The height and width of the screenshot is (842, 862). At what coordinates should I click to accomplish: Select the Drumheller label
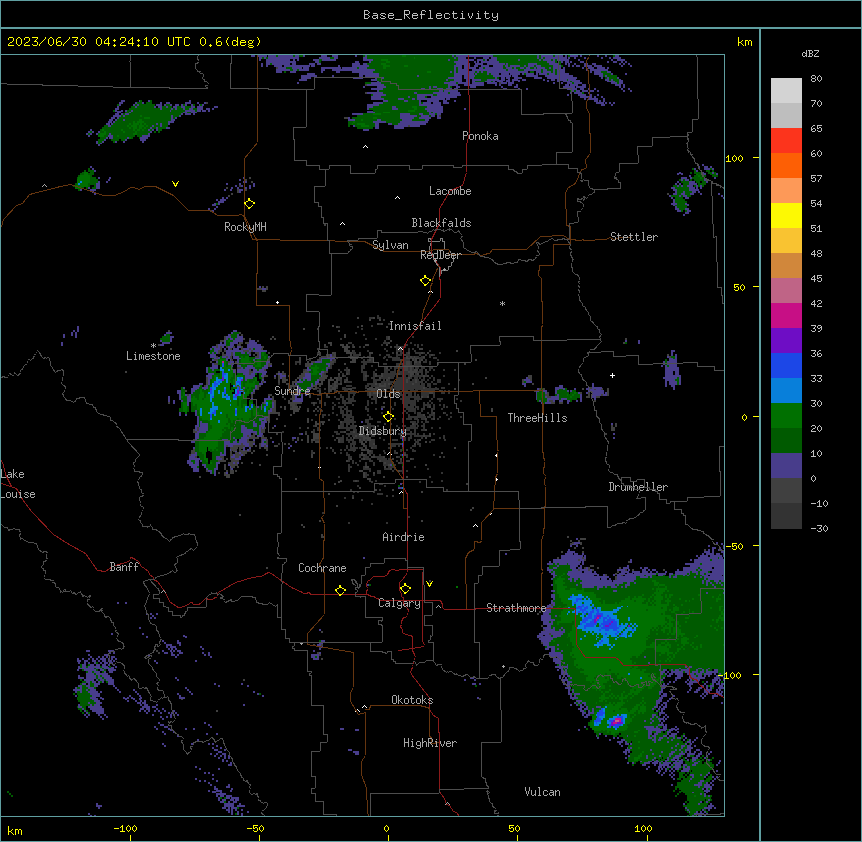click(638, 487)
